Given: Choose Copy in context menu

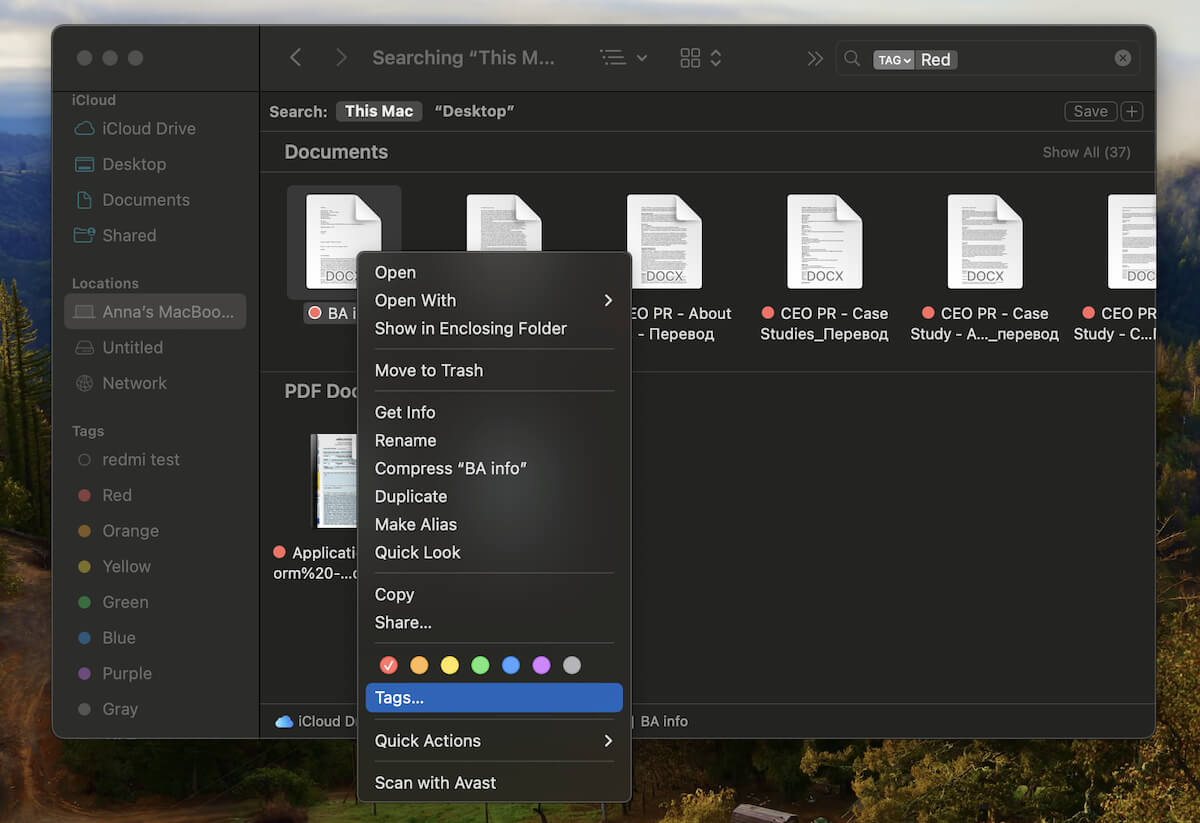Looking at the screenshot, I should coord(494,594).
